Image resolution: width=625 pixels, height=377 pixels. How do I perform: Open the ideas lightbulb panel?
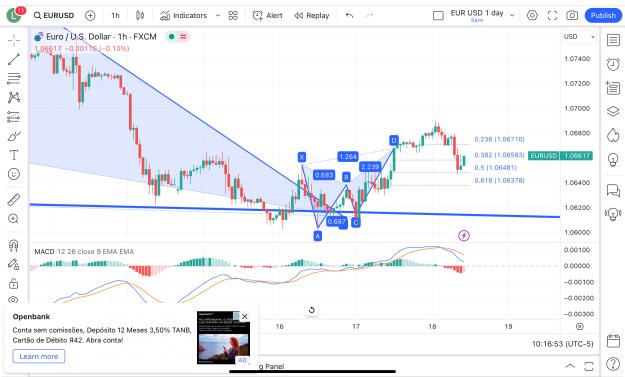point(613,160)
